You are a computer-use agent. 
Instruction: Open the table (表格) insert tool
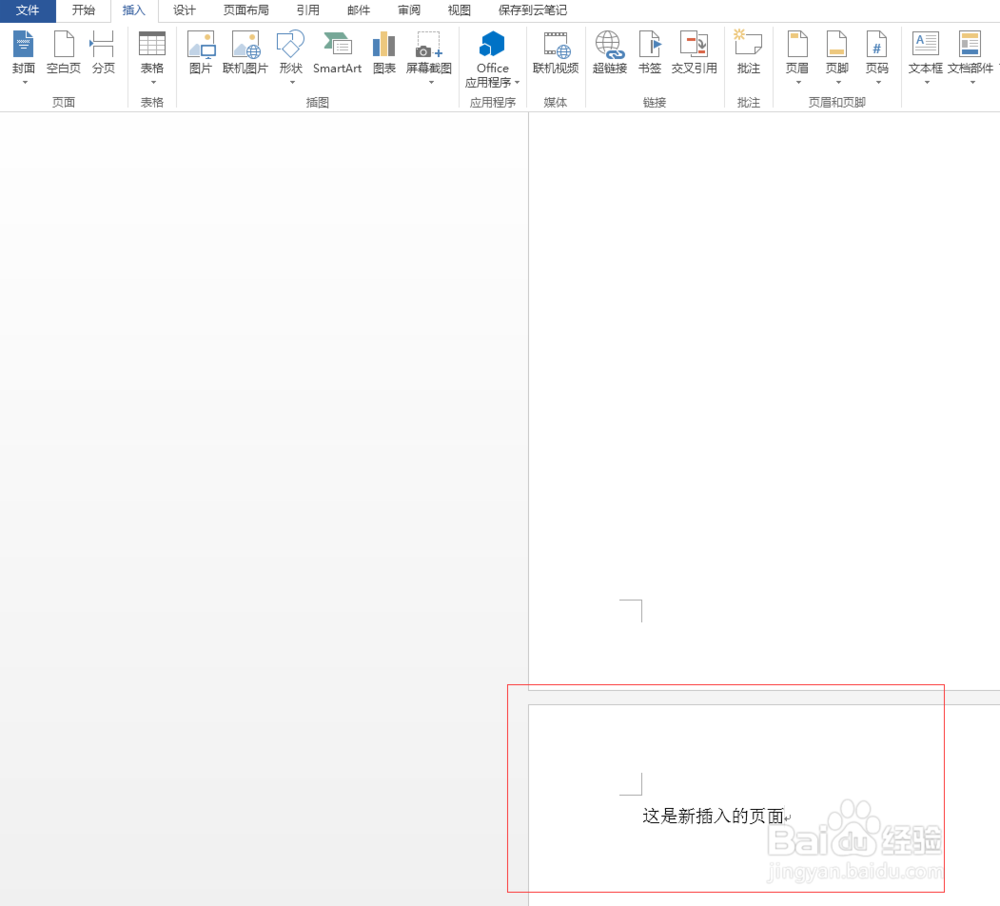pos(152,53)
